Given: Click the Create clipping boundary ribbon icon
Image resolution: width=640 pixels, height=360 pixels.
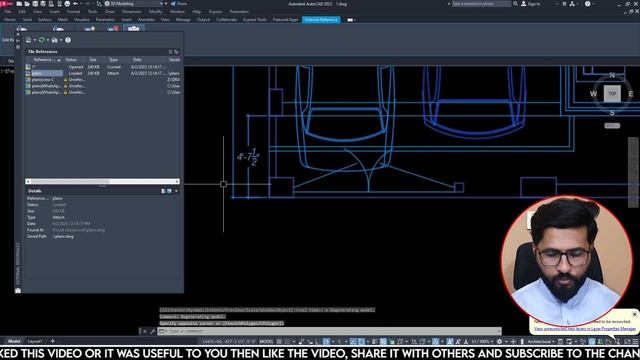Looking at the screenshot, I should coord(89,28).
